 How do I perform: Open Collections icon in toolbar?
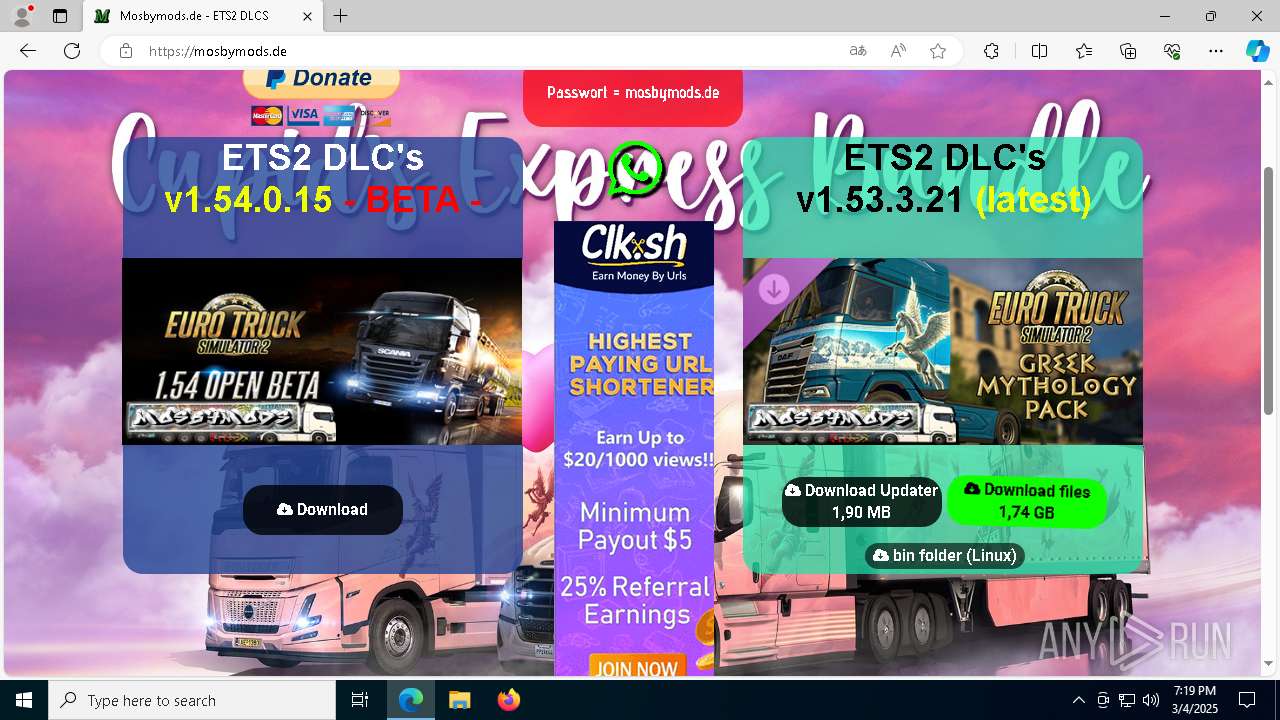tap(1128, 51)
